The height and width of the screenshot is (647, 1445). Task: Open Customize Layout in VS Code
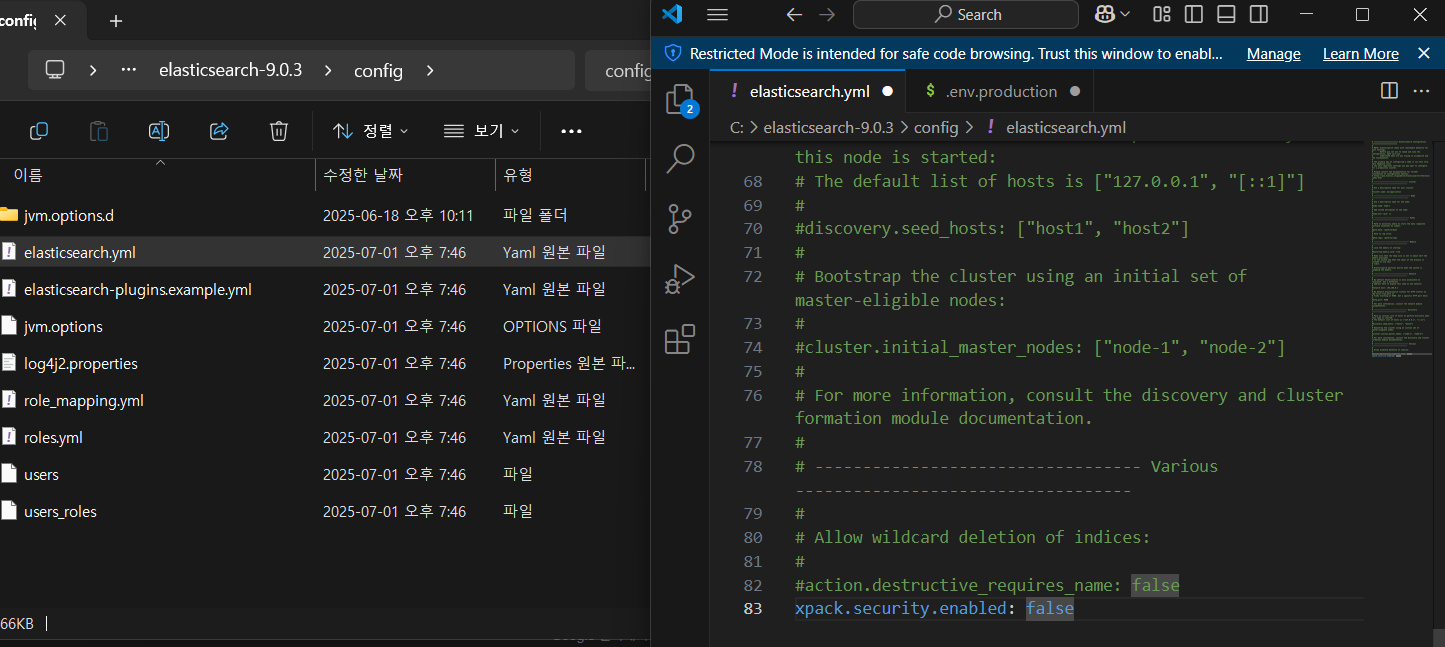(x=1162, y=14)
